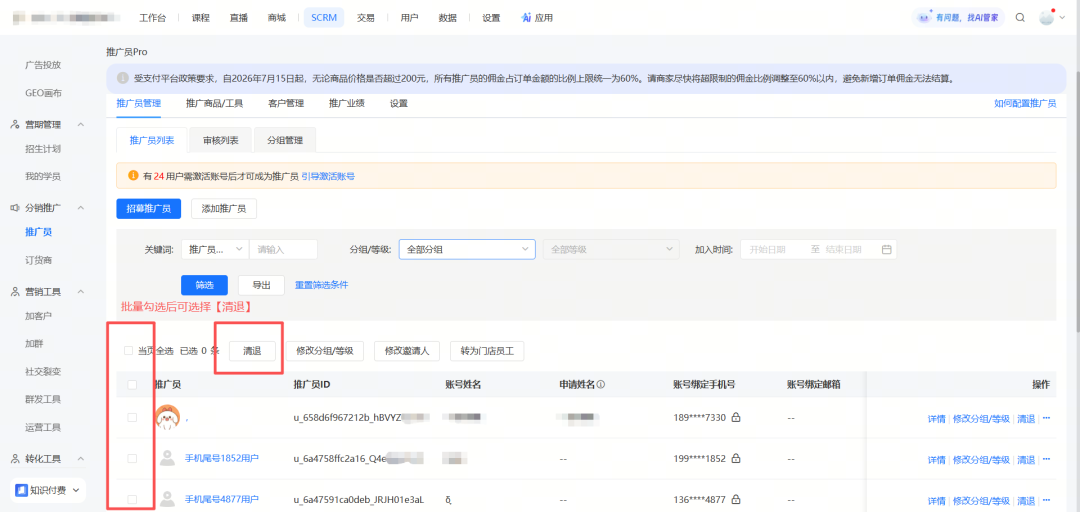The width and height of the screenshot is (1080, 512).
Task: Click the lock icon next to 199****1852
Action: (x=736, y=459)
